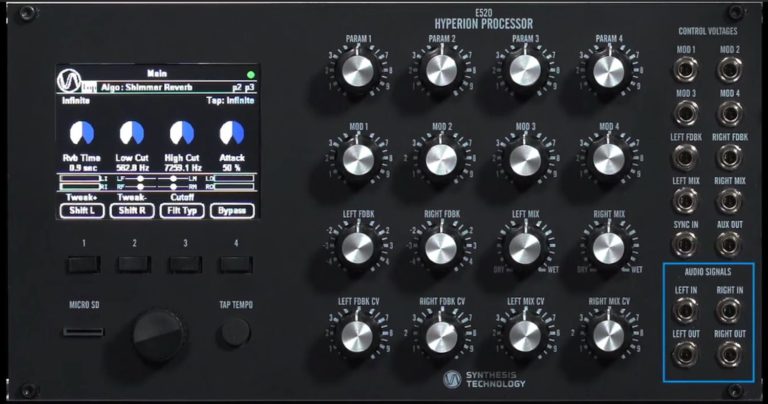Viewport: 768px width, 404px height.
Task: Click the large black encoder knob
Action: [x=158, y=335]
